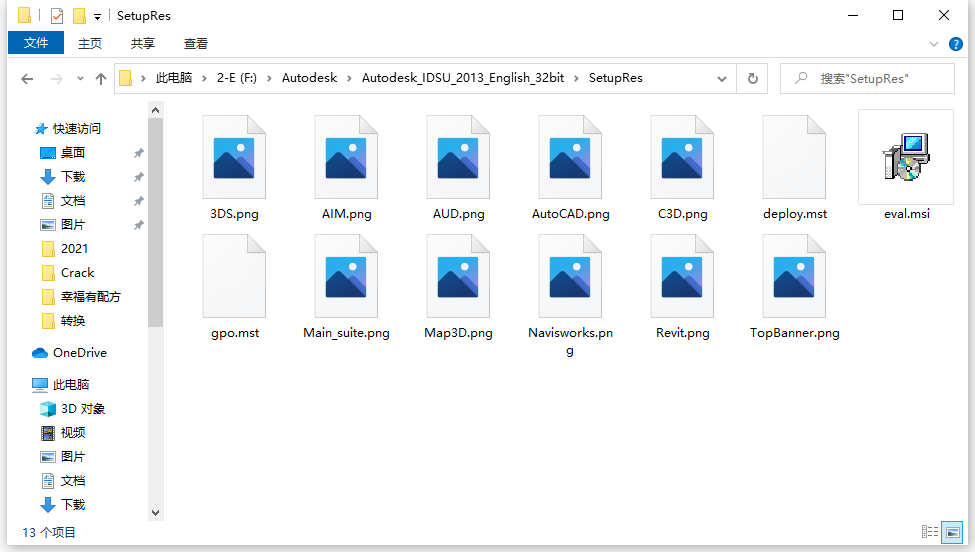975x552 pixels.
Task: Open 文档 under quick access
Action: pyautogui.click(x=73, y=201)
